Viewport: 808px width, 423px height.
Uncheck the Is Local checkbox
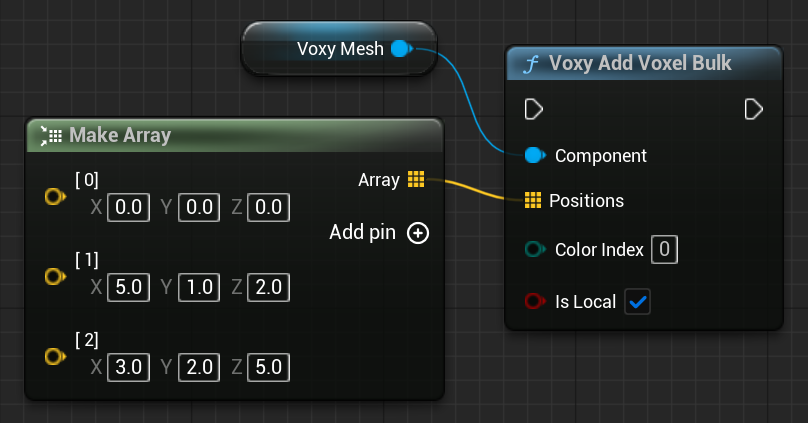[637, 301]
